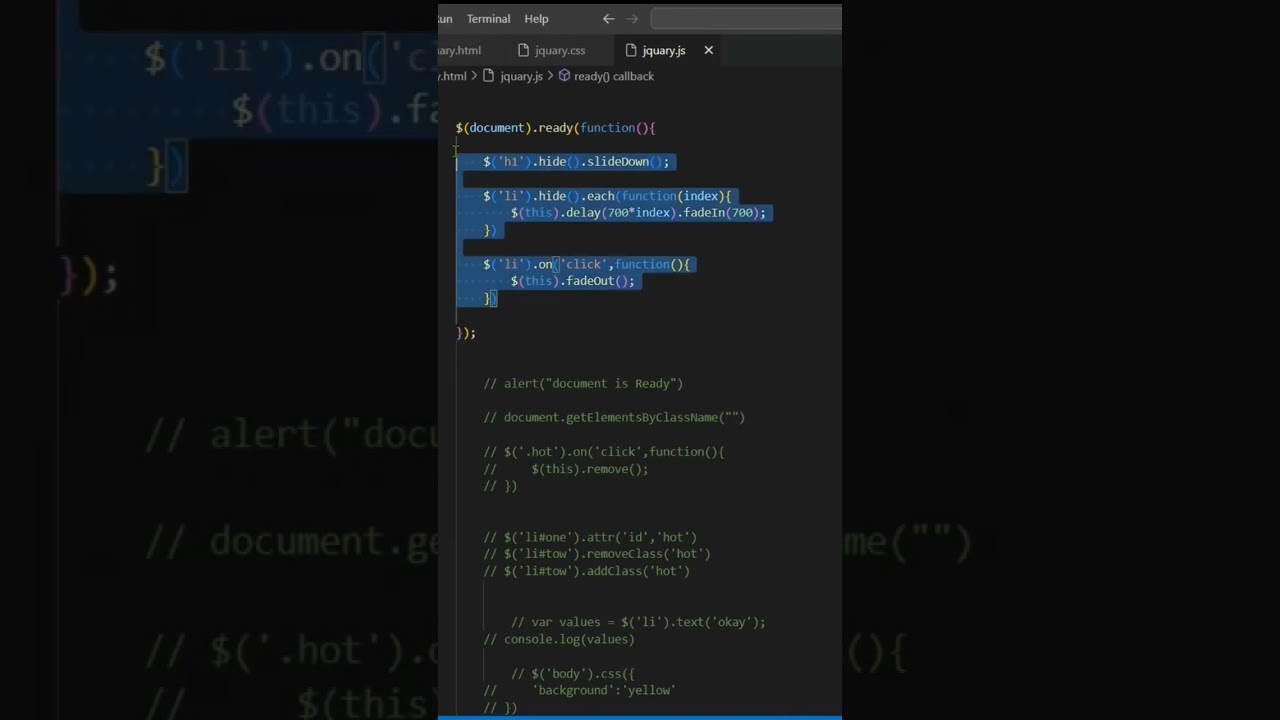Screen dimensions: 1280x720
Task: Click the $(this).remove(); comment line
Action: point(566,469)
